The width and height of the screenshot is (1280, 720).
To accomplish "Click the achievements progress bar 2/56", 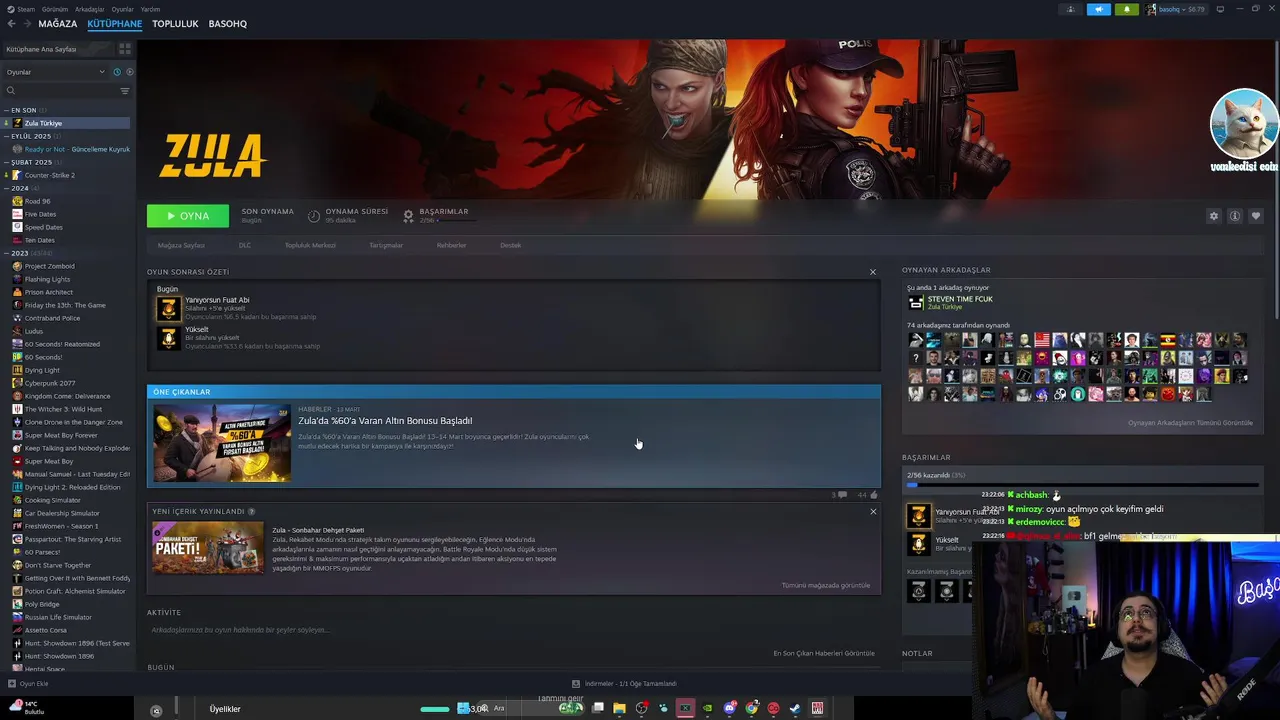I will [x=1082, y=484].
